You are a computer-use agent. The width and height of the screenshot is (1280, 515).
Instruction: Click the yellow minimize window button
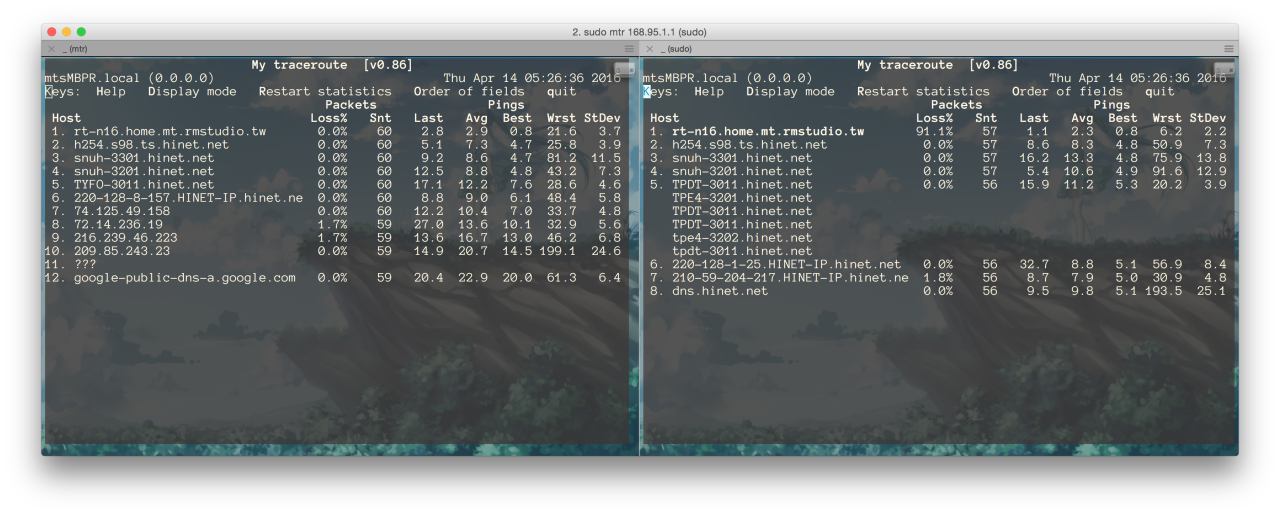coord(67,32)
